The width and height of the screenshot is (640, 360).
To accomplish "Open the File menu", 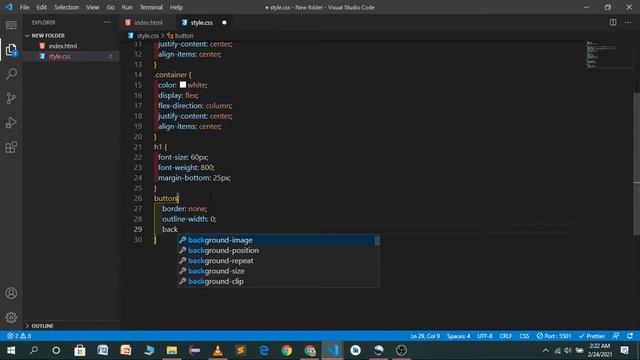I will pos(24,7).
